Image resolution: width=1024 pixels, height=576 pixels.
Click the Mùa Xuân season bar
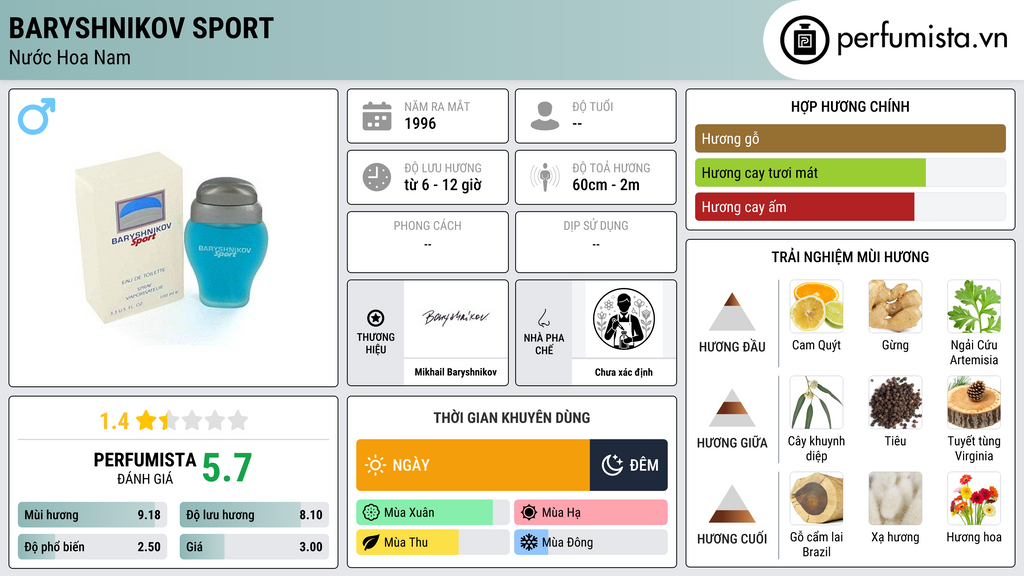coord(433,513)
